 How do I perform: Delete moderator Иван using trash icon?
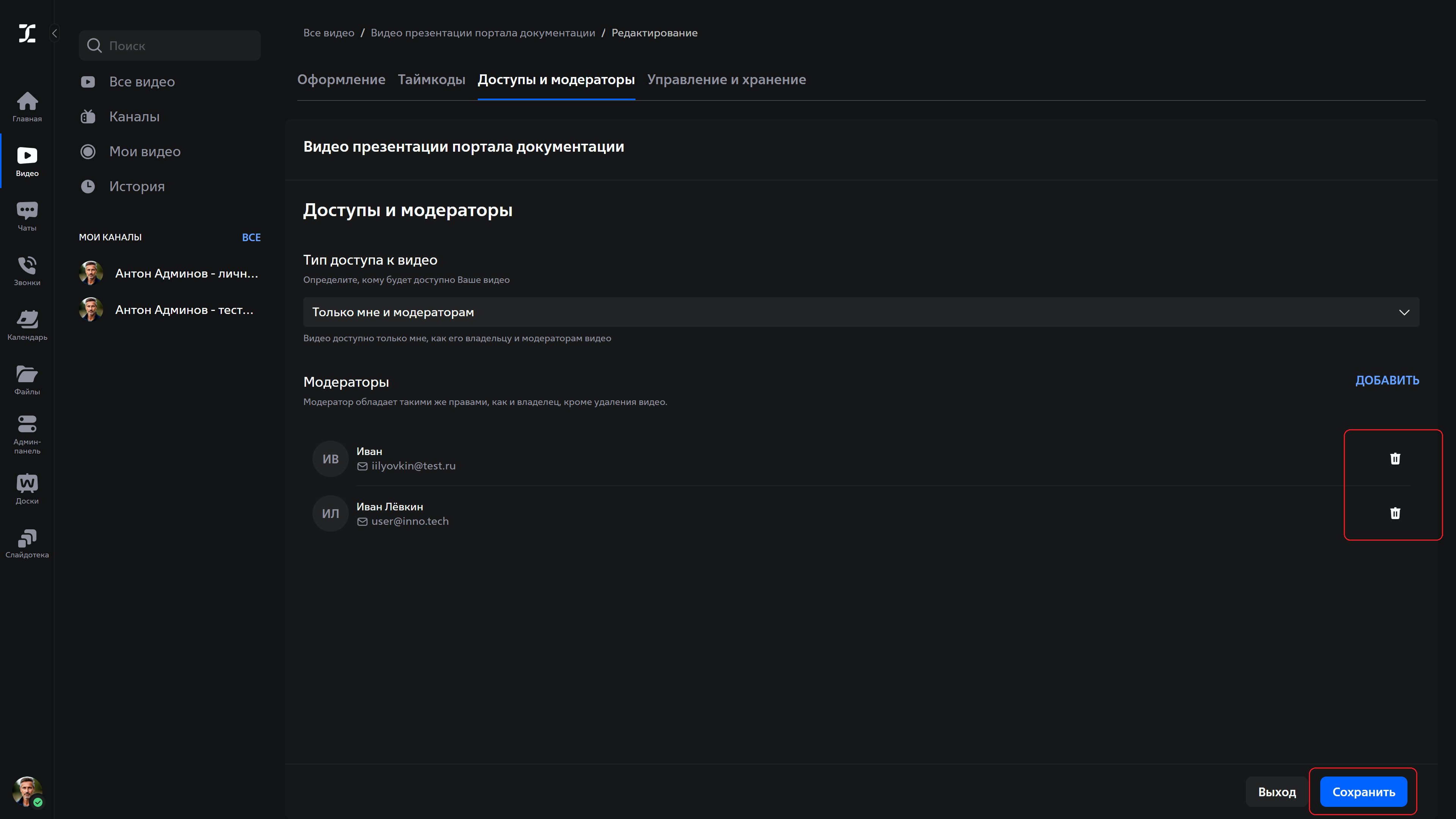[1395, 458]
